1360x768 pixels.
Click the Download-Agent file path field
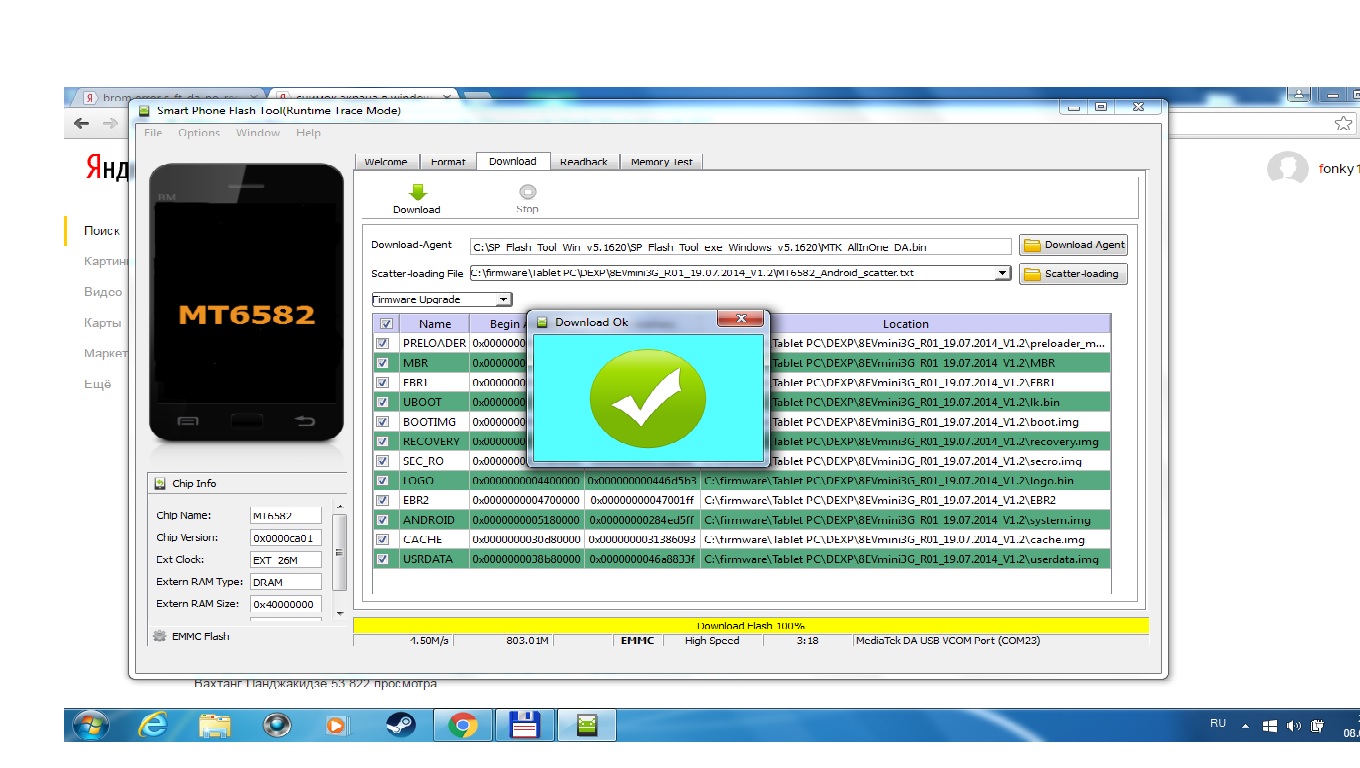(x=740, y=246)
